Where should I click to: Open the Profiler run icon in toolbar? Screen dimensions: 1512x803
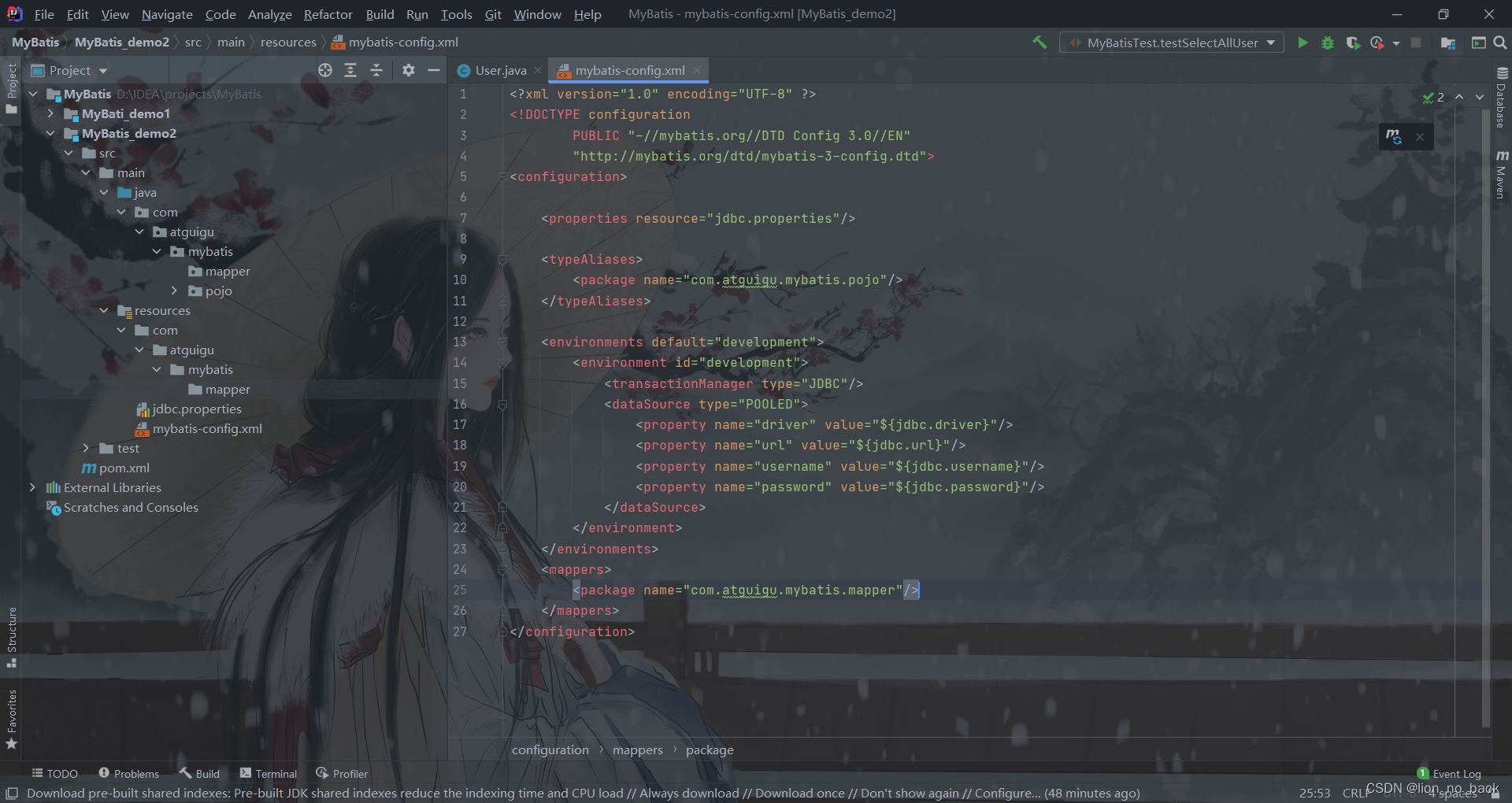point(1377,43)
